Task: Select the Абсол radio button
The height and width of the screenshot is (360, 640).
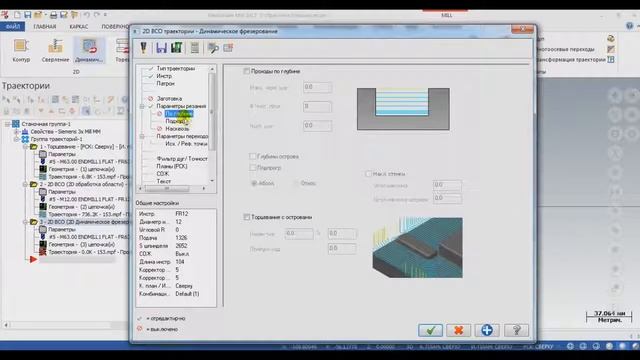Action: [x=254, y=183]
